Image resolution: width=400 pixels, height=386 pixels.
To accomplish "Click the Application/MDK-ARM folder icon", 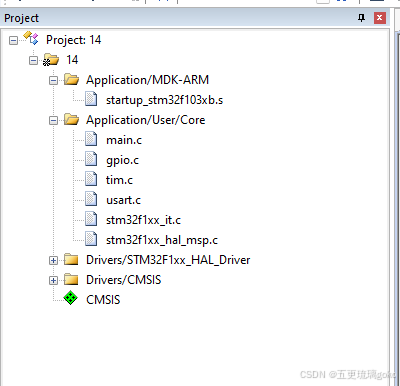I will pyautogui.click(x=71, y=80).
